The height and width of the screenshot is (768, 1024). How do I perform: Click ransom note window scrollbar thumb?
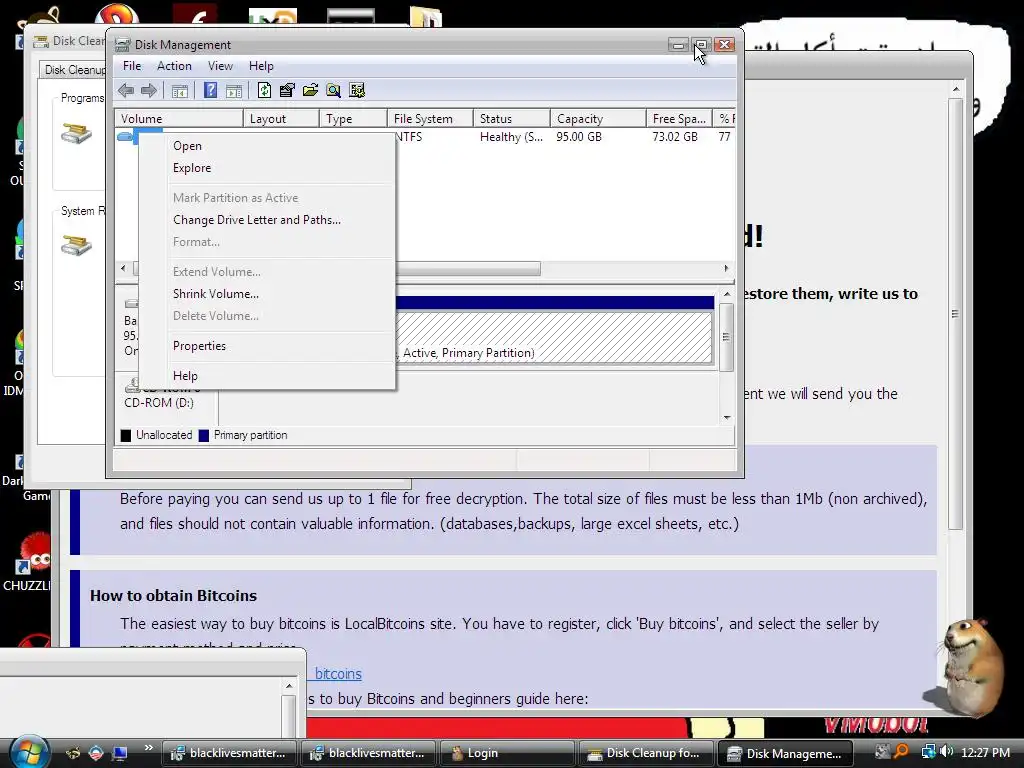955,313
